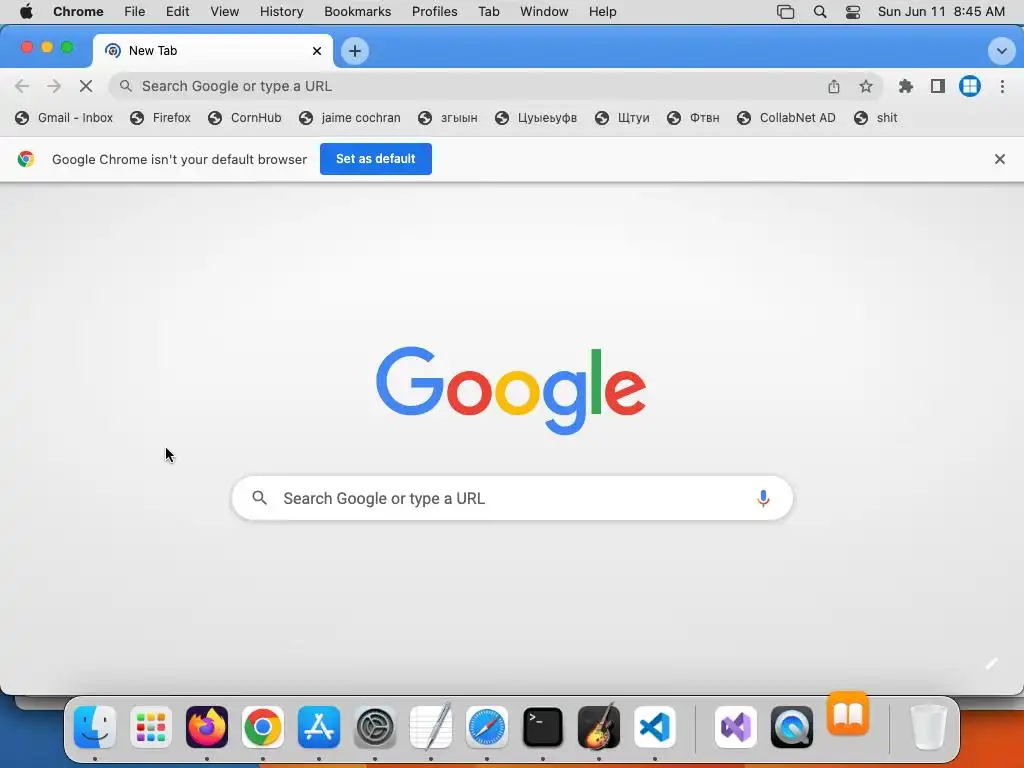This screenshot has height=768, width=1024.
Task: Open the jaime cochran bookmark
Action: click(x=350, y=118)
